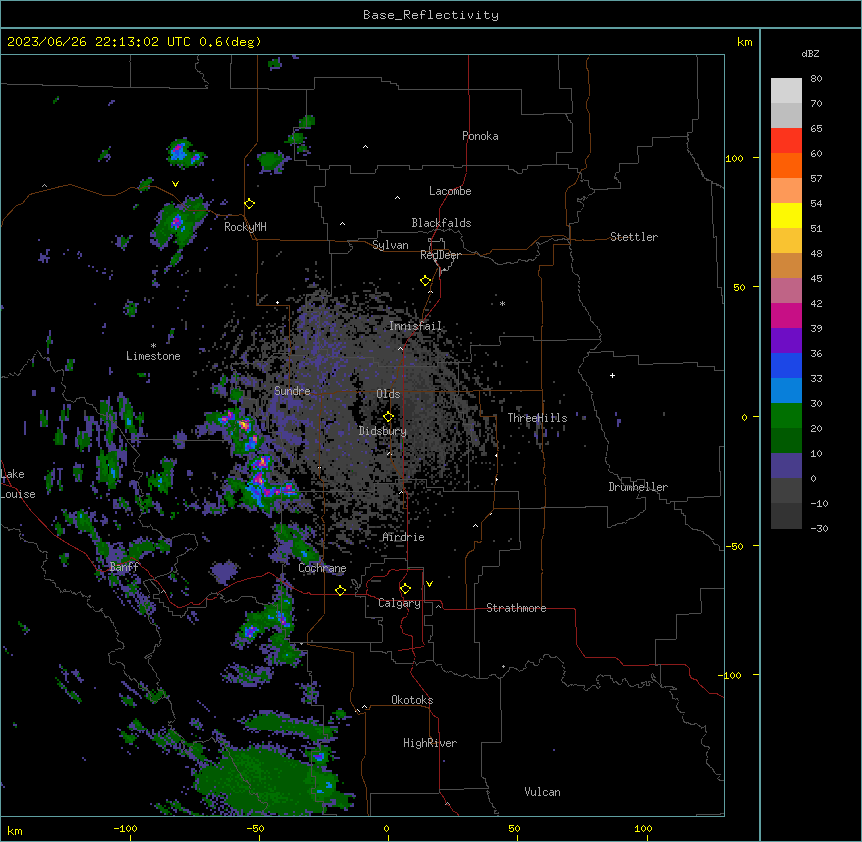Click the Lake Louise label
This screenshot has height=842, width=862.
pyautogui.click(x=18, y=484)
